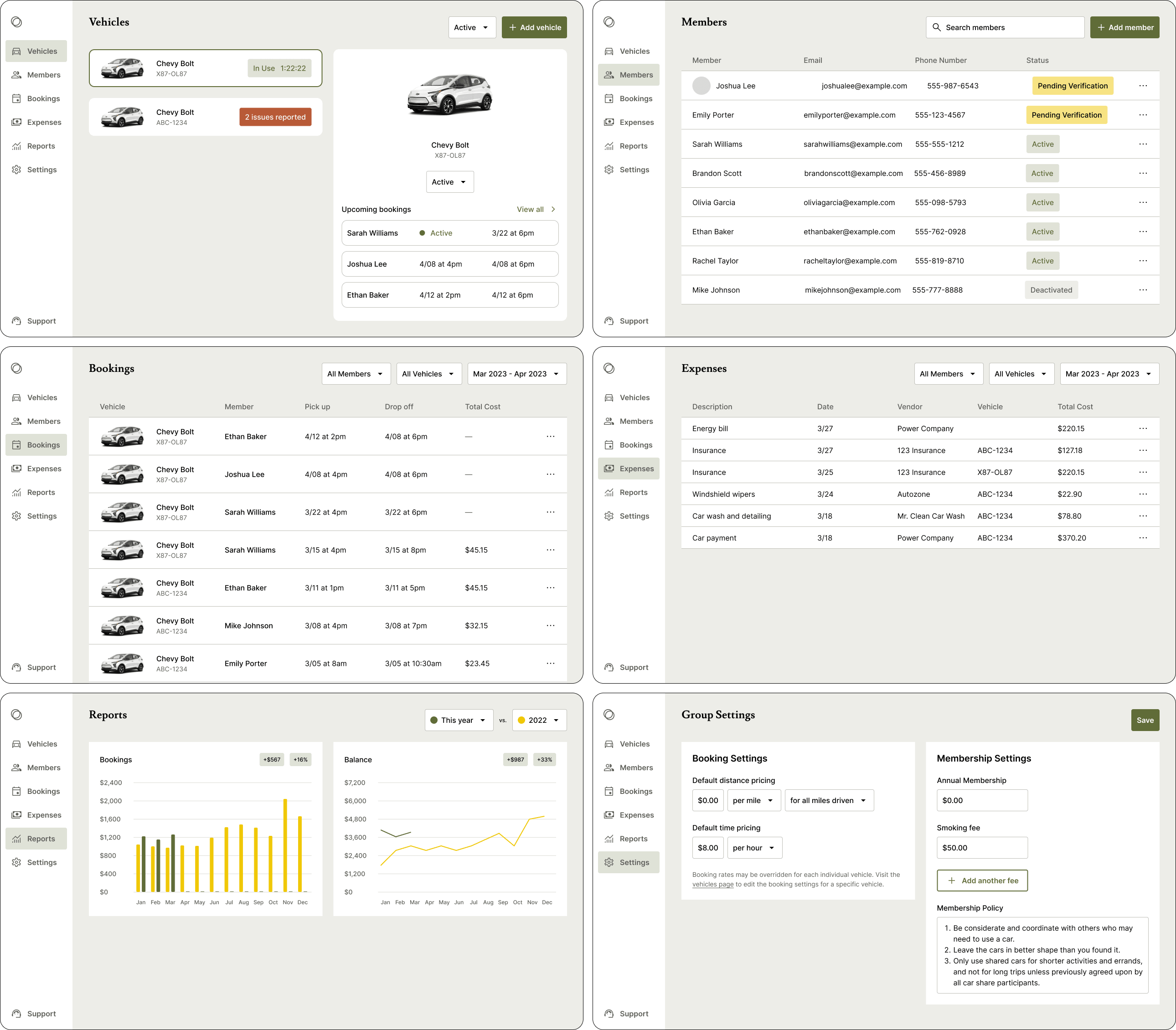The width and height of the screenshot is (1176, 1030).
Task: Go to Bookings in Members panel sidebar
Action: tap(628, 98)
